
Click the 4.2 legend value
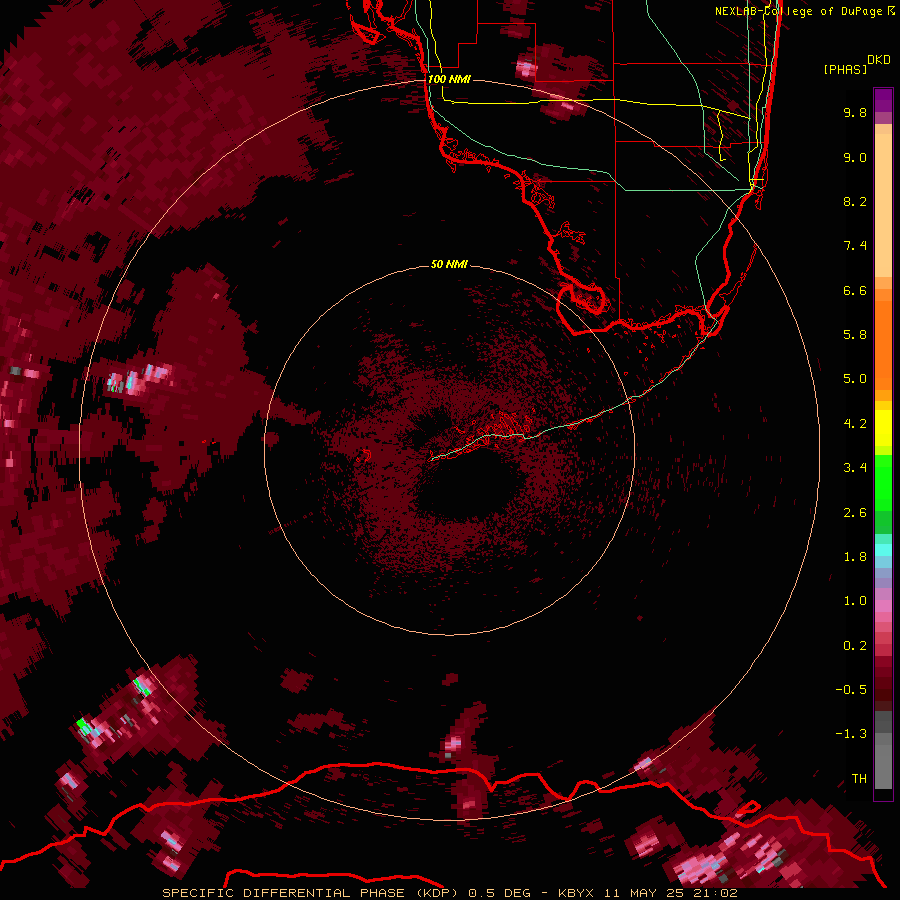pos(855,424)
